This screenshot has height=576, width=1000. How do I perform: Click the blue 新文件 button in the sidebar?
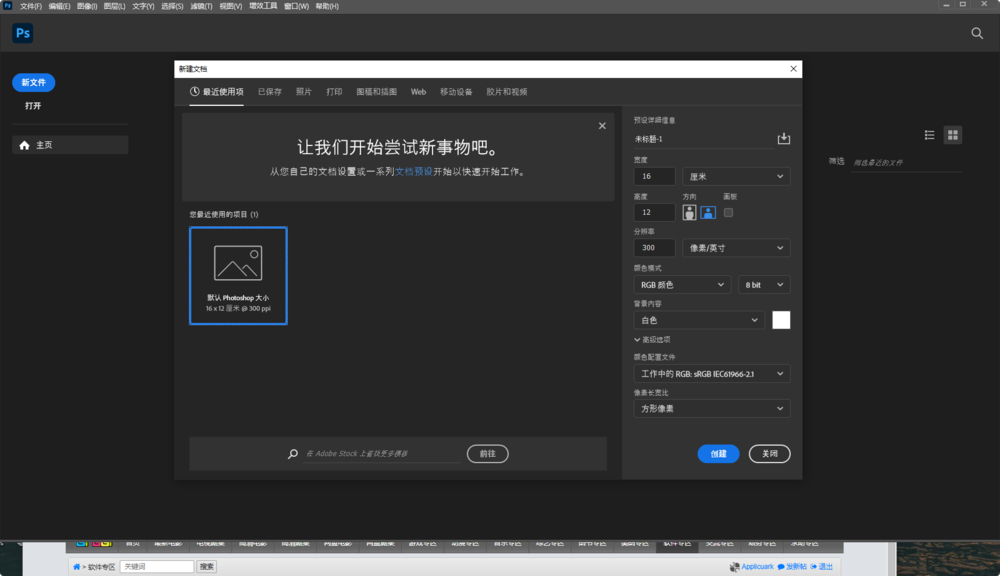(33, 82)
